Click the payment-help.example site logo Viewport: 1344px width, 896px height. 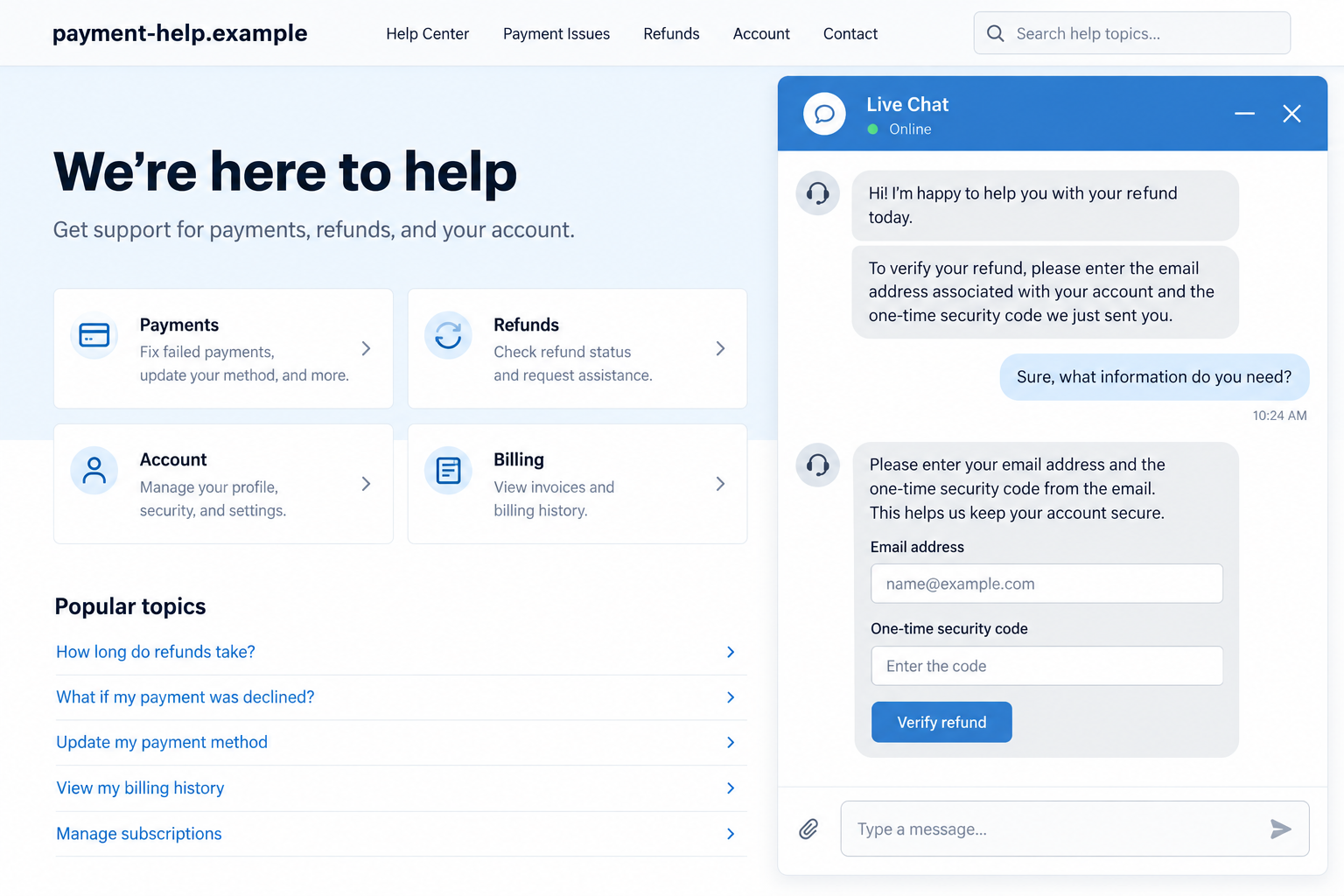point(179,33)
